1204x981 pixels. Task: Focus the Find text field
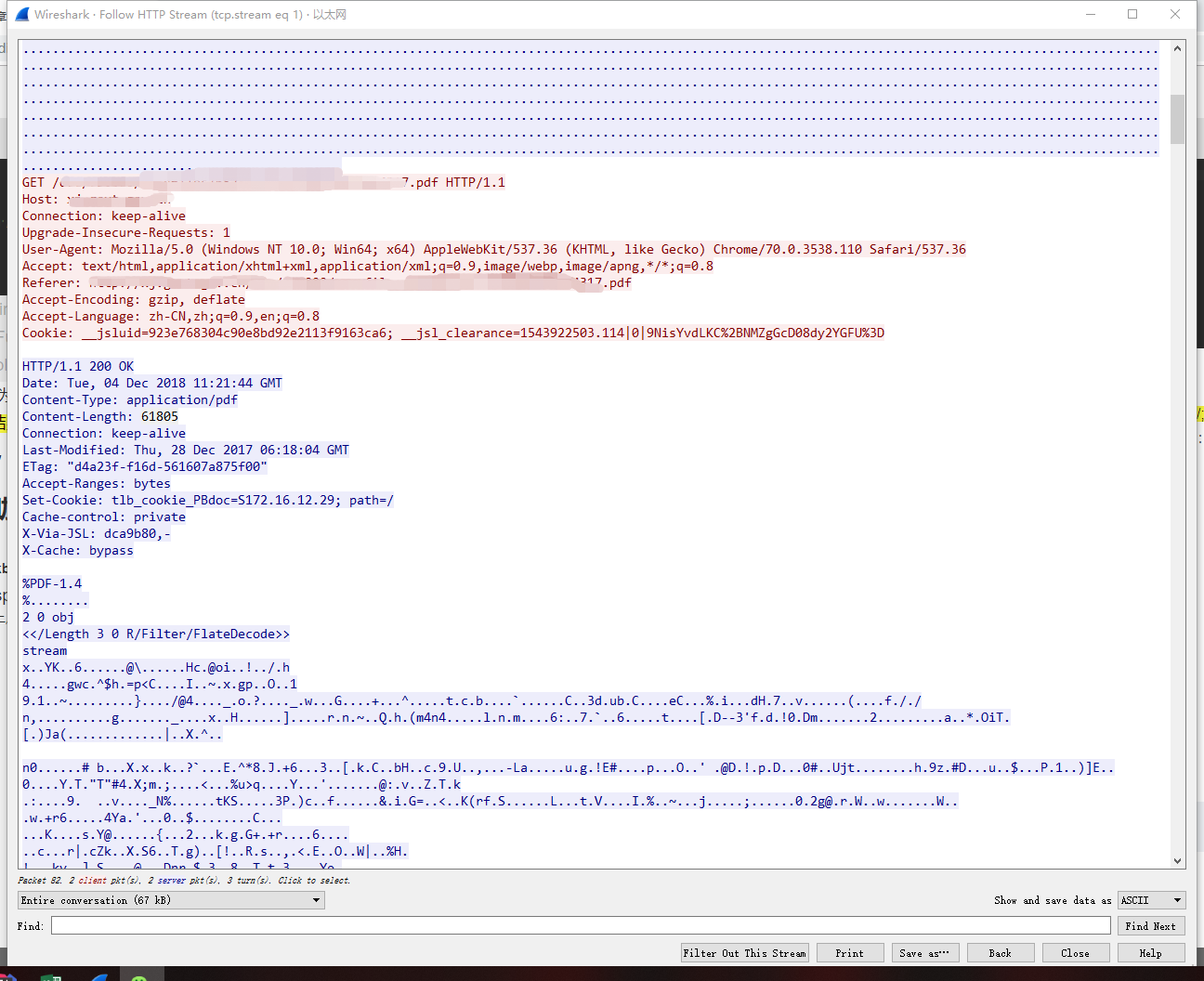[581, 925]
